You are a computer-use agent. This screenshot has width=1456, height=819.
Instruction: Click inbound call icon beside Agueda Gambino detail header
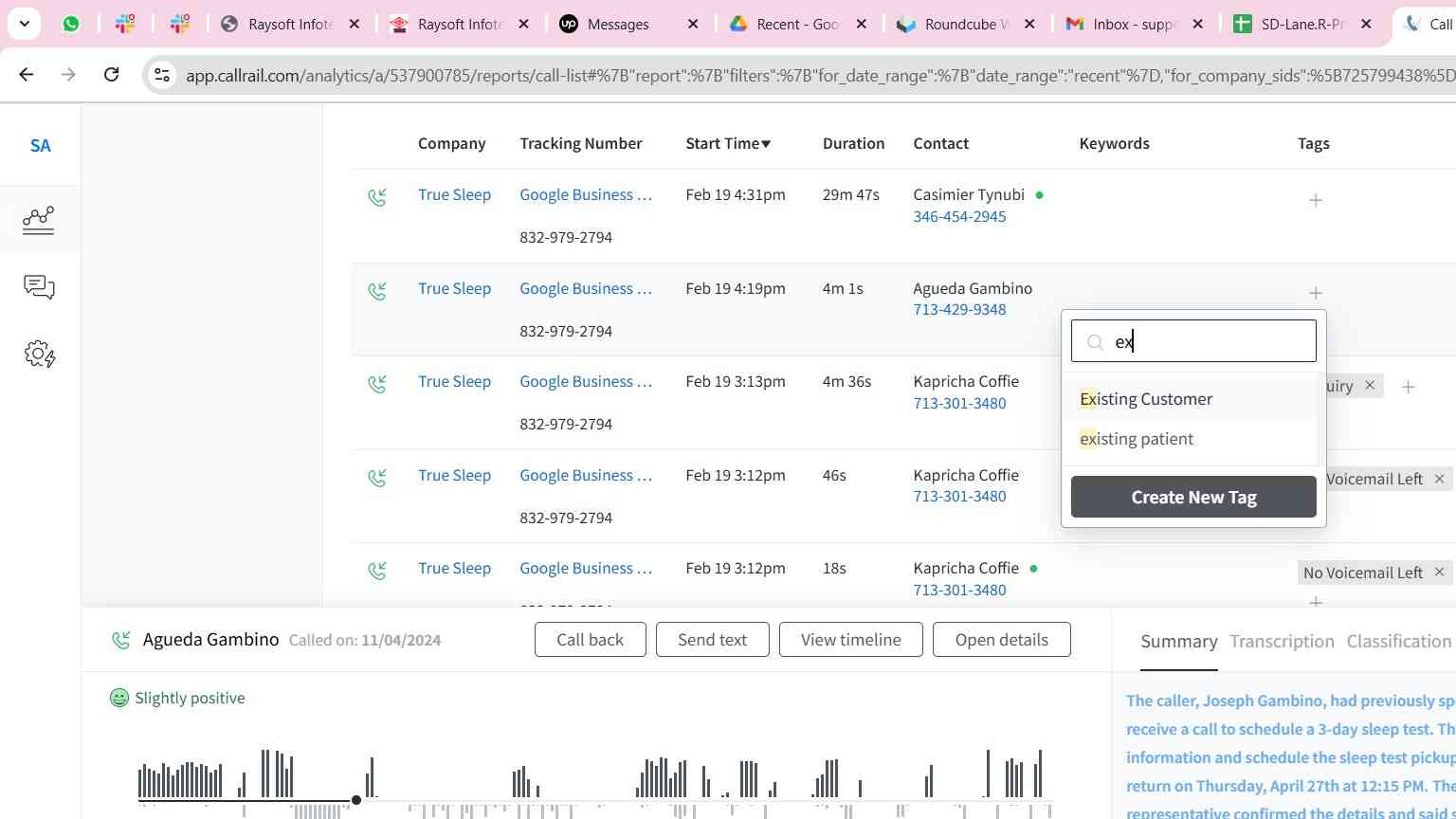121,641
